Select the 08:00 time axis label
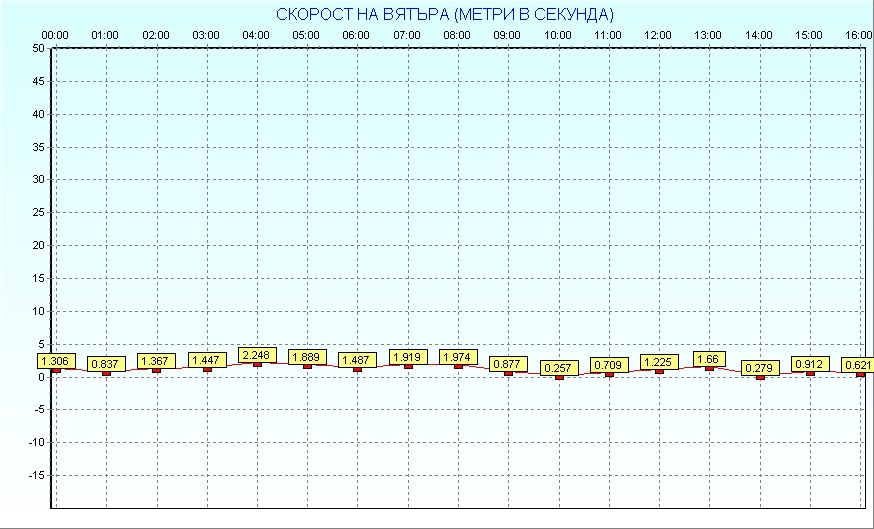 pyautogui.click(x=457, y=35)
